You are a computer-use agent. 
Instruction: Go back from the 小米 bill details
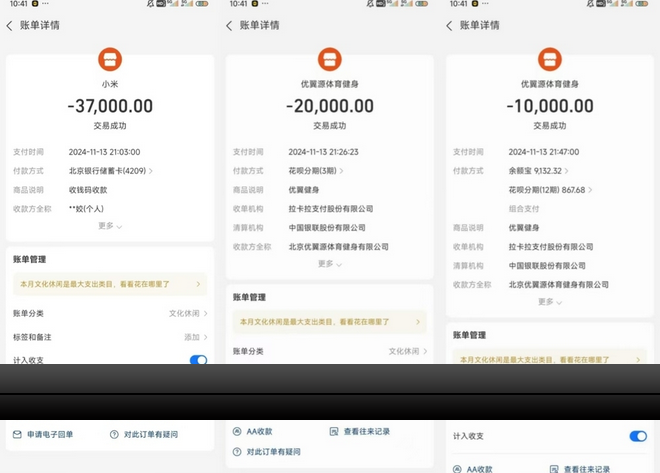pyautogui.click(x=9, y=26)
